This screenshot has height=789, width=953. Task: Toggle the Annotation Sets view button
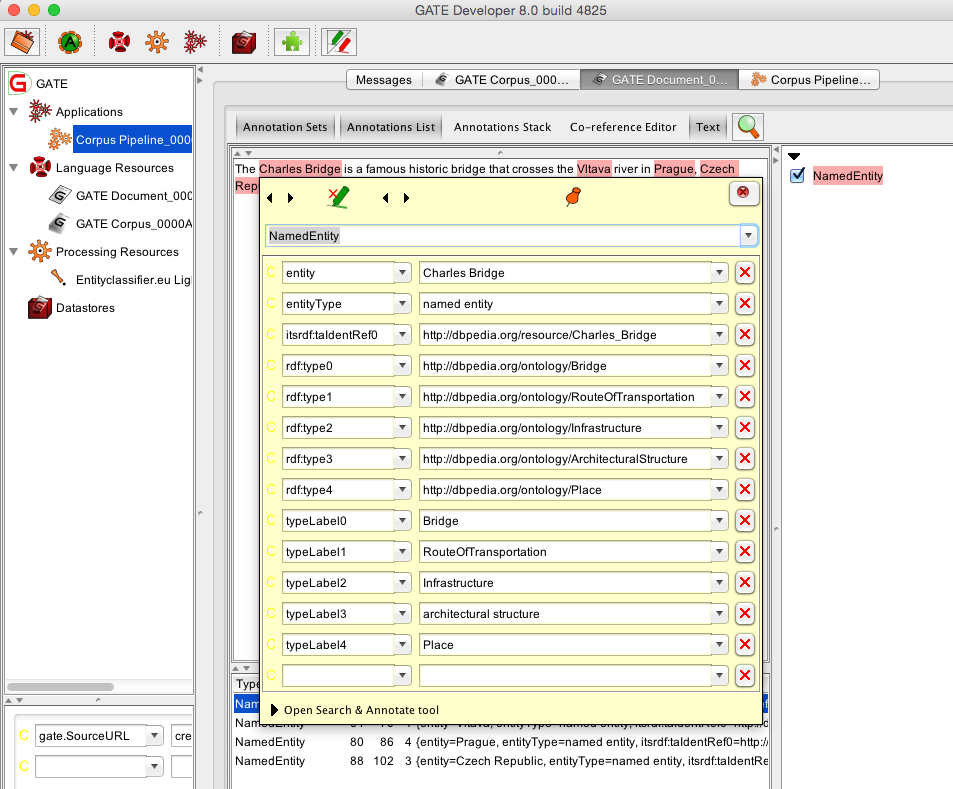point(285,127)
